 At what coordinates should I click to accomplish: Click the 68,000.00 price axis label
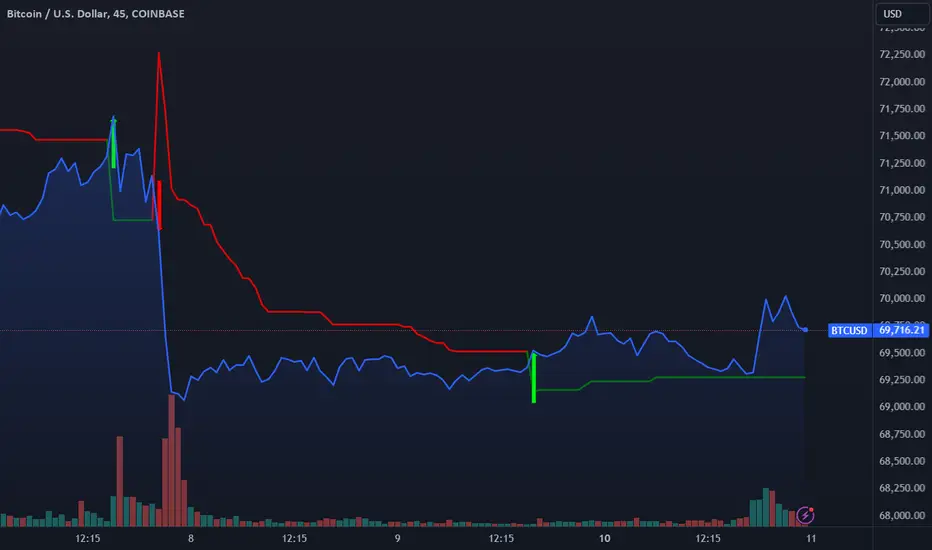902,516
